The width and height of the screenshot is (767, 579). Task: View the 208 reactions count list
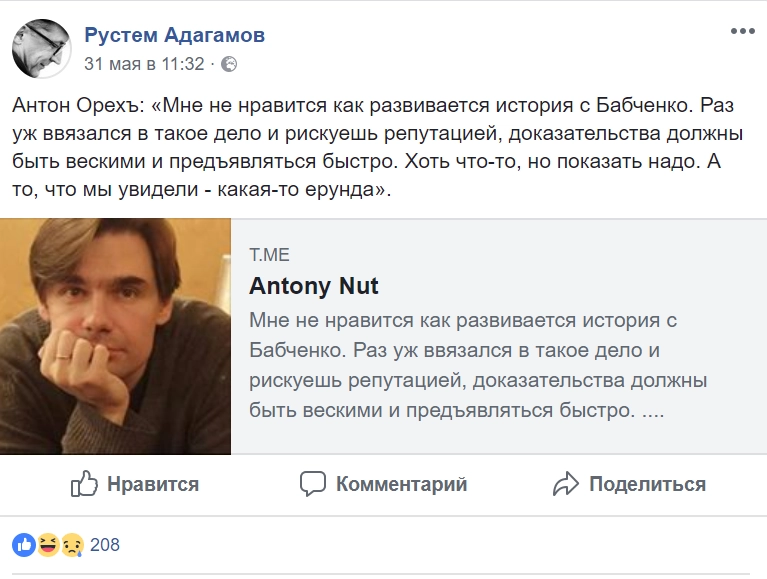[x=104, y=545]
